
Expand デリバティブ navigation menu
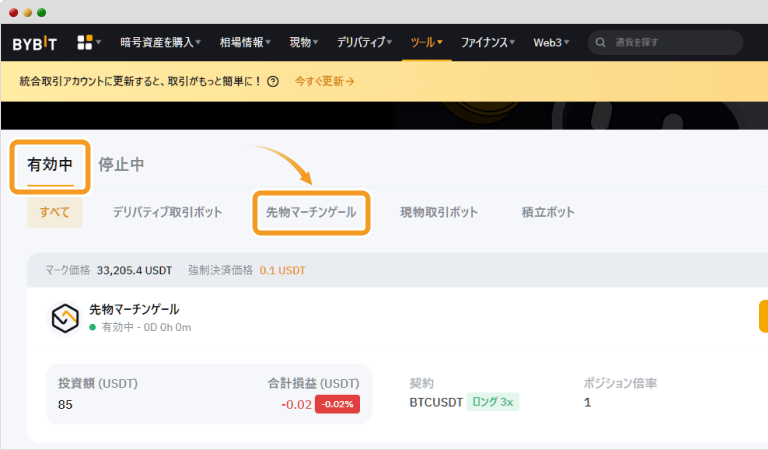(364, 43)
